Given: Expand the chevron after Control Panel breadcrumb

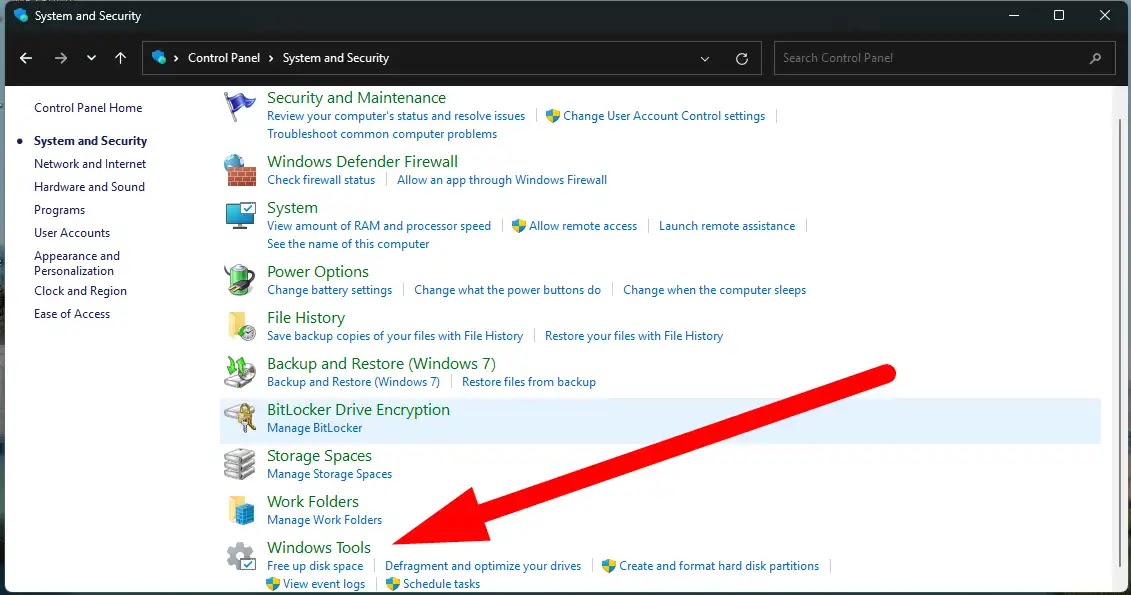Looking at the screenshot, I should click(x=271, y=58).
